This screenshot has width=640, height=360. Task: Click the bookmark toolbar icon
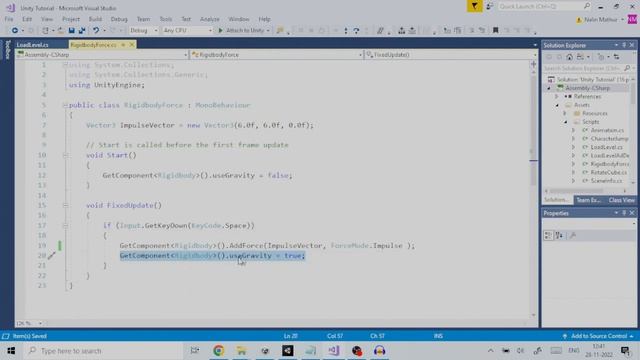[x=496, y=30]
